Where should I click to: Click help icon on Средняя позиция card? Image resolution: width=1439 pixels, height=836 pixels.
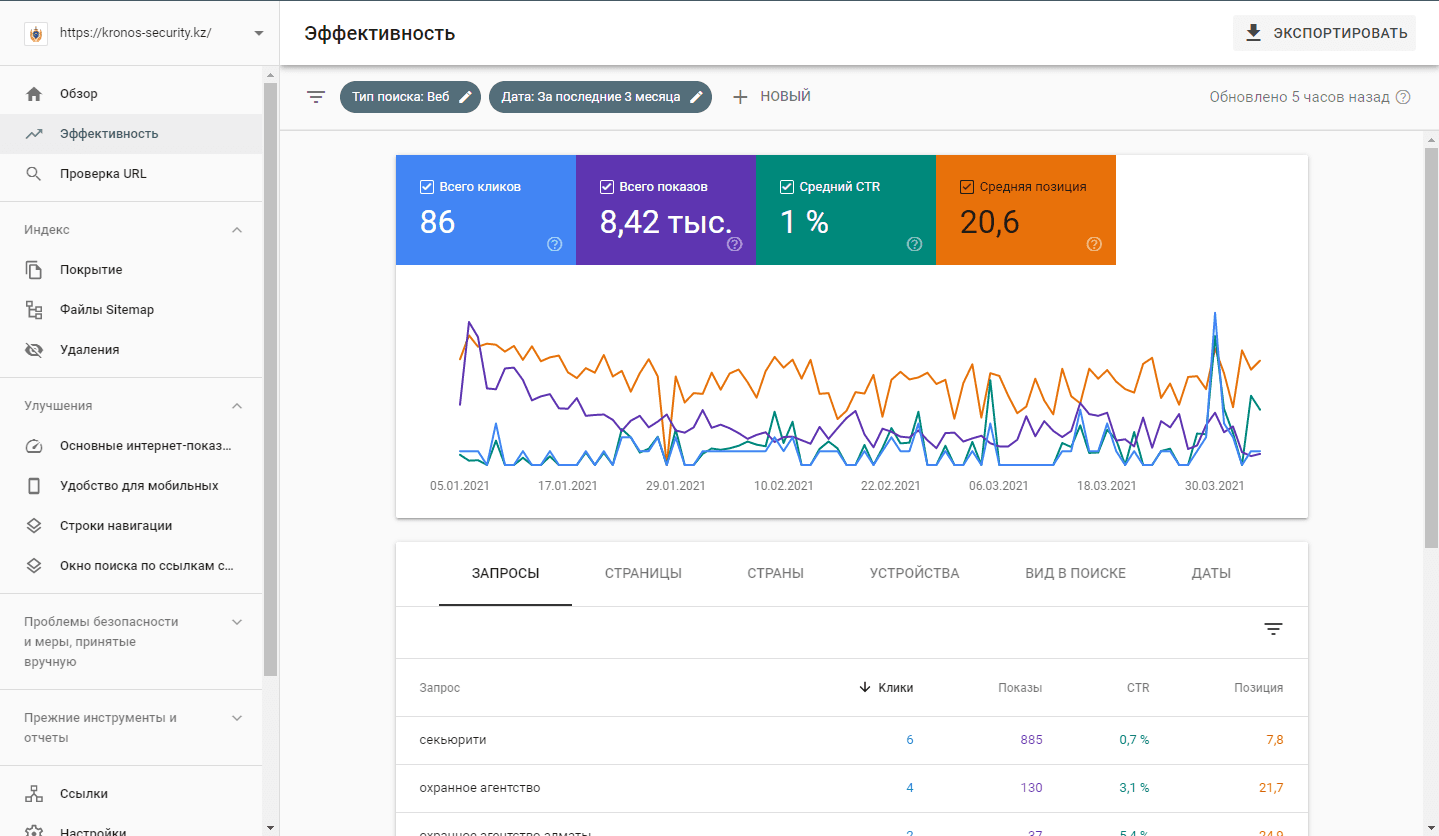(x=1094, y=244)
